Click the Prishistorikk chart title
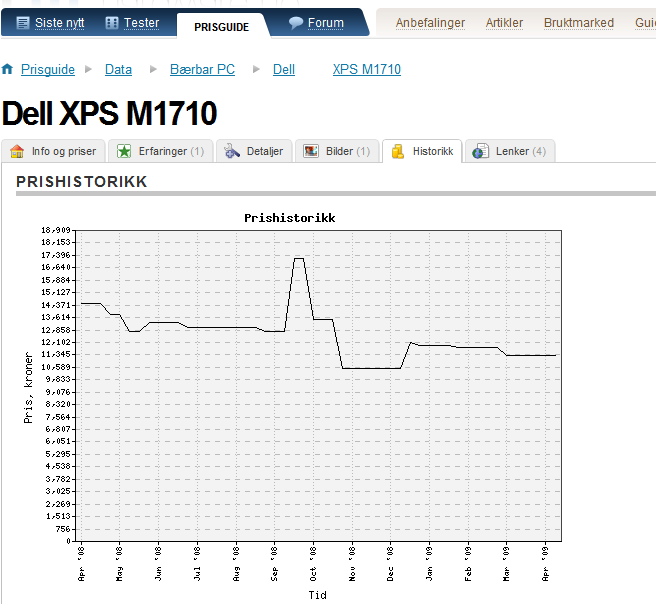Screen dimensions: 656x604 (290, 218)
